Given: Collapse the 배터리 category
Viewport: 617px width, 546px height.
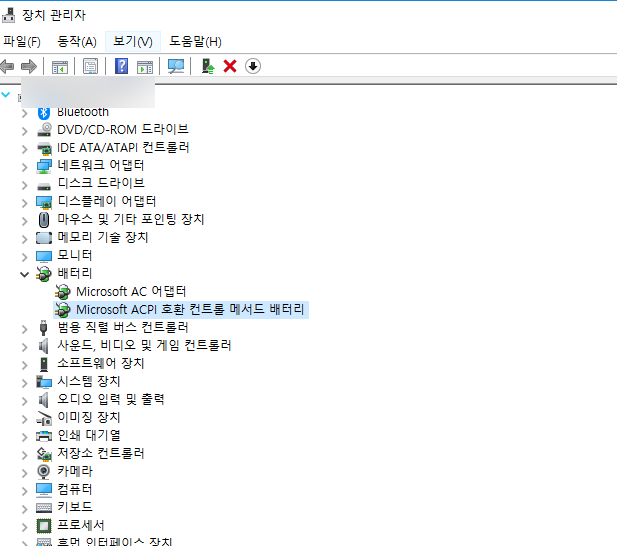Looking at the screenshot, I should tap(24, 274).
